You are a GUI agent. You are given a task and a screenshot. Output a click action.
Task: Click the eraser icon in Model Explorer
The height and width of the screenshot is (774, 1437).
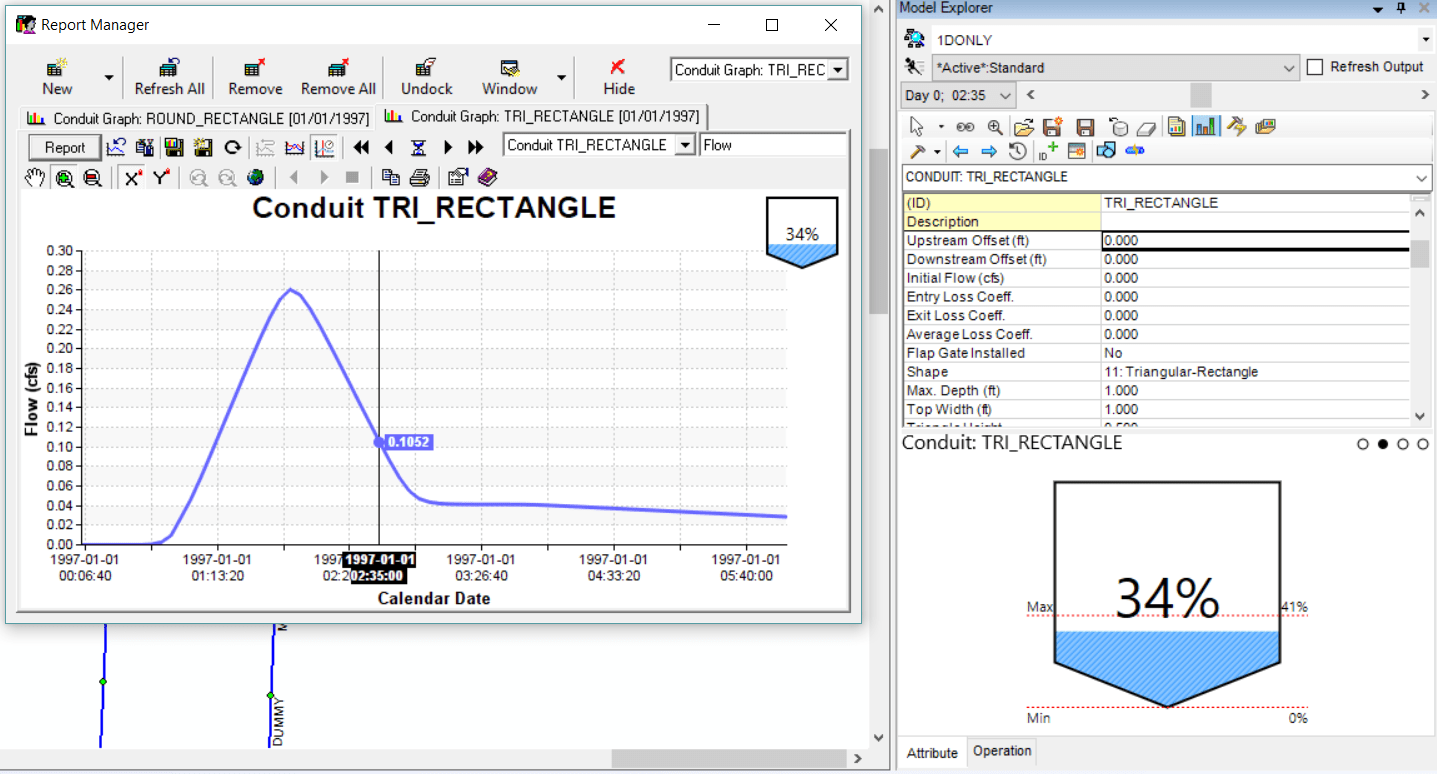click(1147, 127)
